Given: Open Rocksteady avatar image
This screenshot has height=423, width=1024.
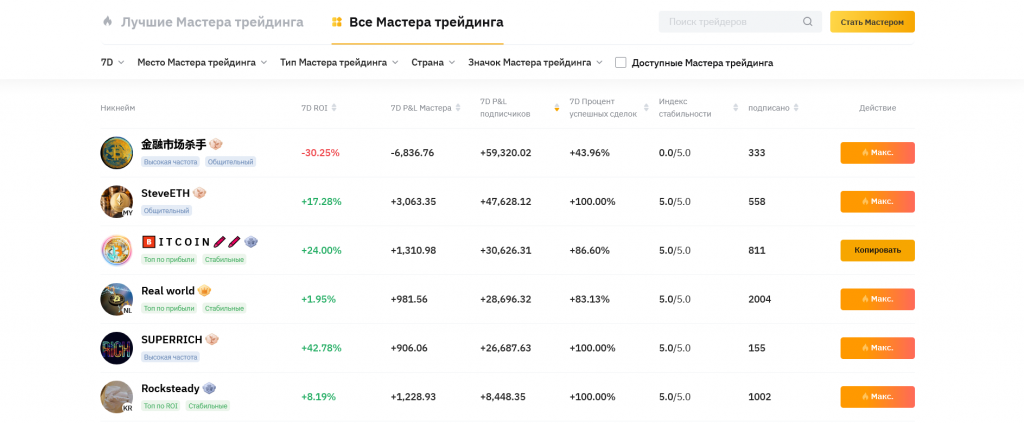Looking at the screenshot, I should tap(117, 397).
